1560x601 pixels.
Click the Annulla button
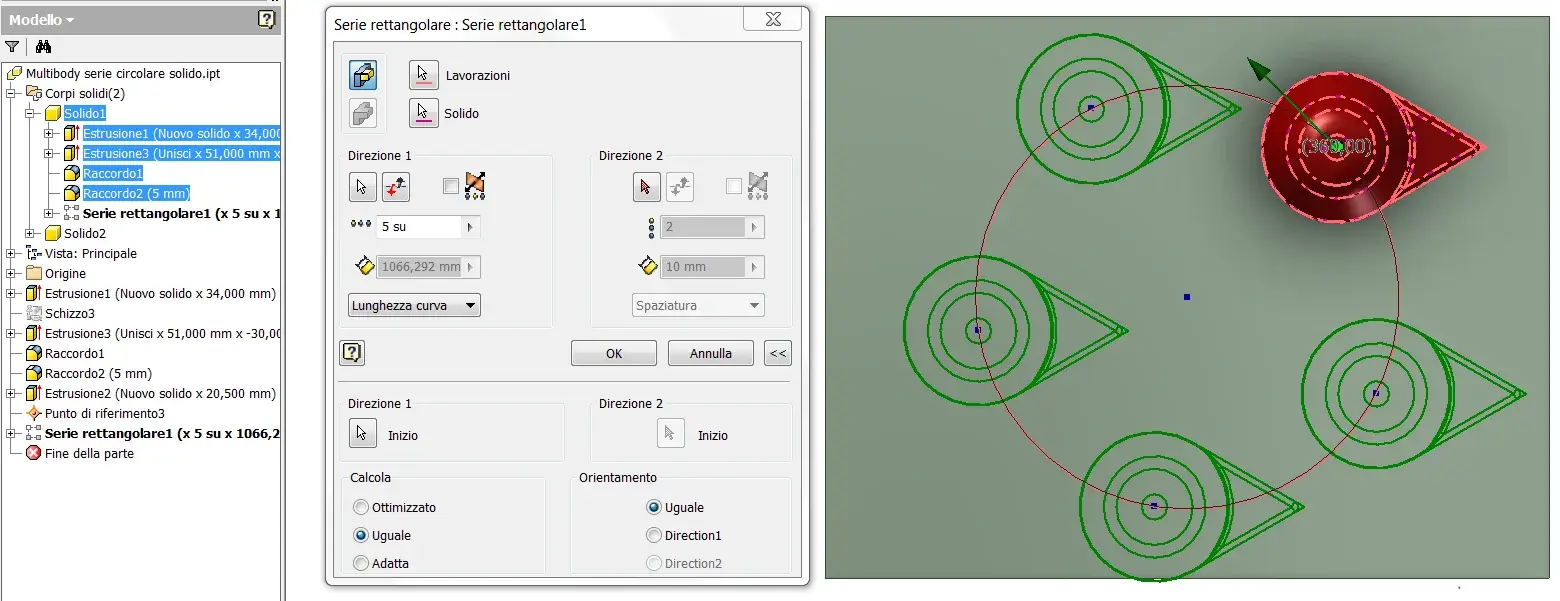click(711, 353)
